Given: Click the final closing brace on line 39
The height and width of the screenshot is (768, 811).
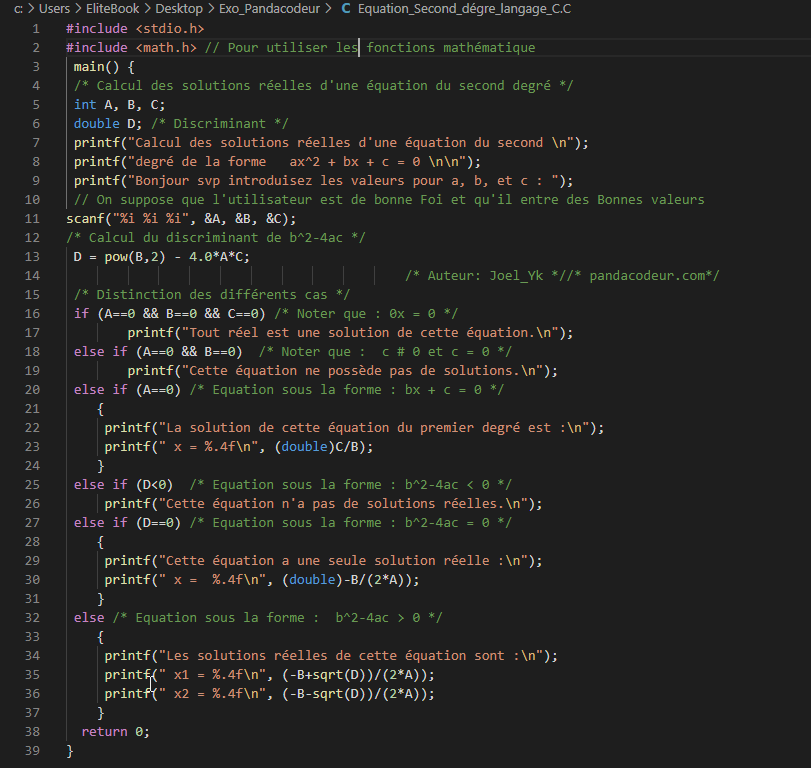Looking at the screenshot, I should (70, 750).
